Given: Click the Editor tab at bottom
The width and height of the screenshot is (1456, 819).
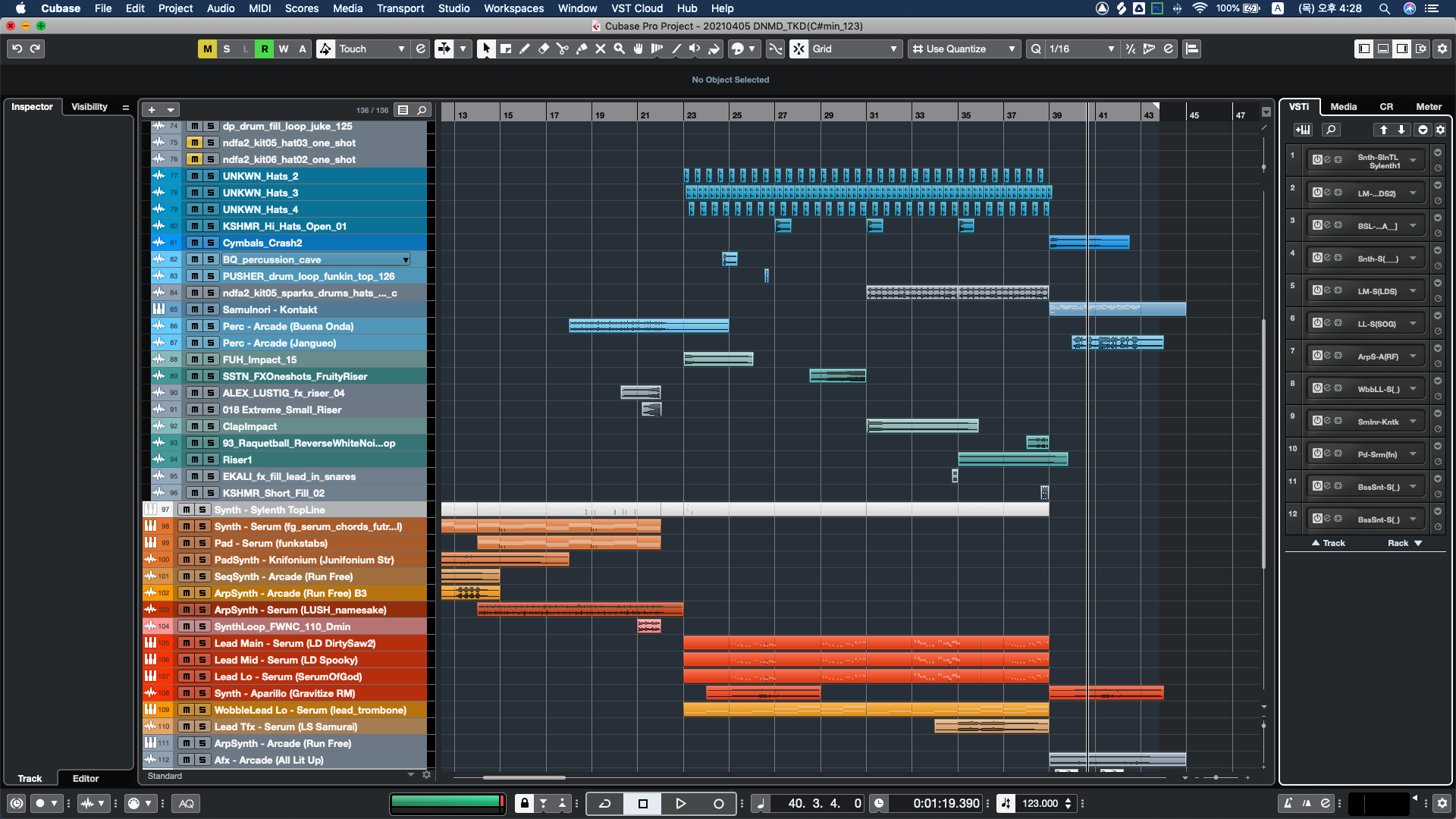Looking at the screenshot, I should pyautogui.click(x=86, y=778).
